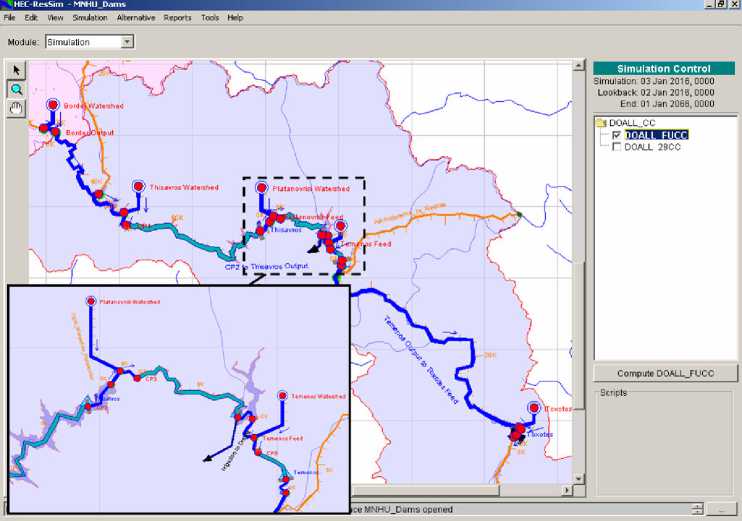Activate the magnifying glass zoom tool
This screenshot has height=521, width=742.
point(16,89)
